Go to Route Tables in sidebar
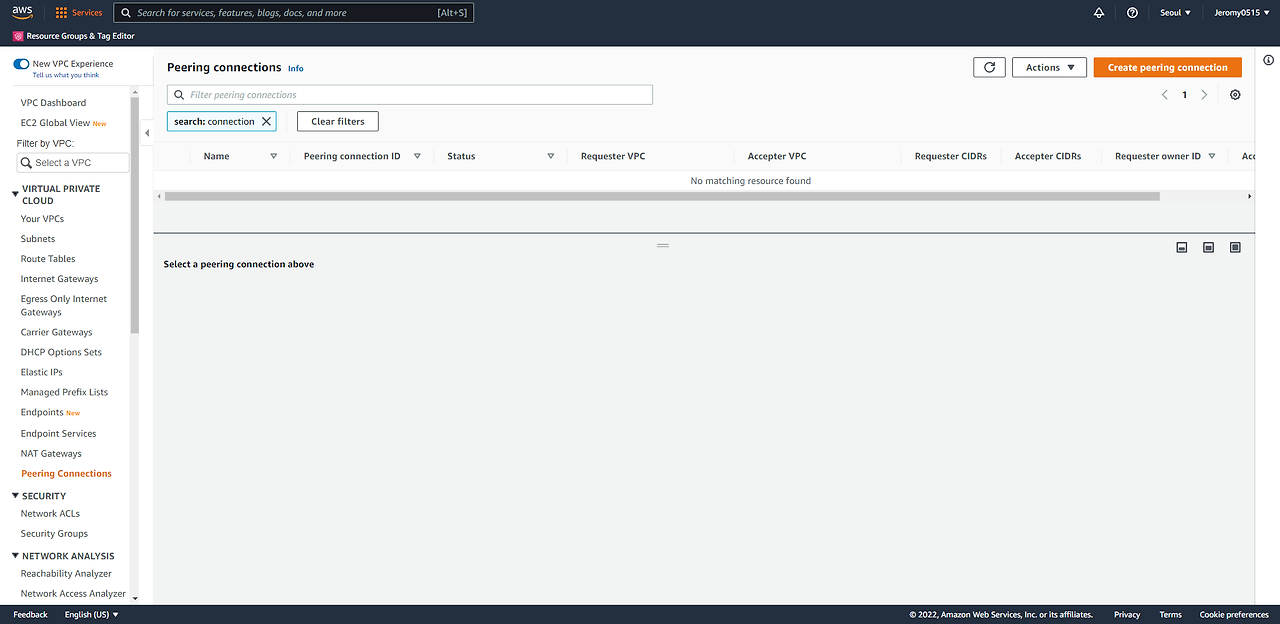Viewport: 1280px width, 624px height. (48, 259)
